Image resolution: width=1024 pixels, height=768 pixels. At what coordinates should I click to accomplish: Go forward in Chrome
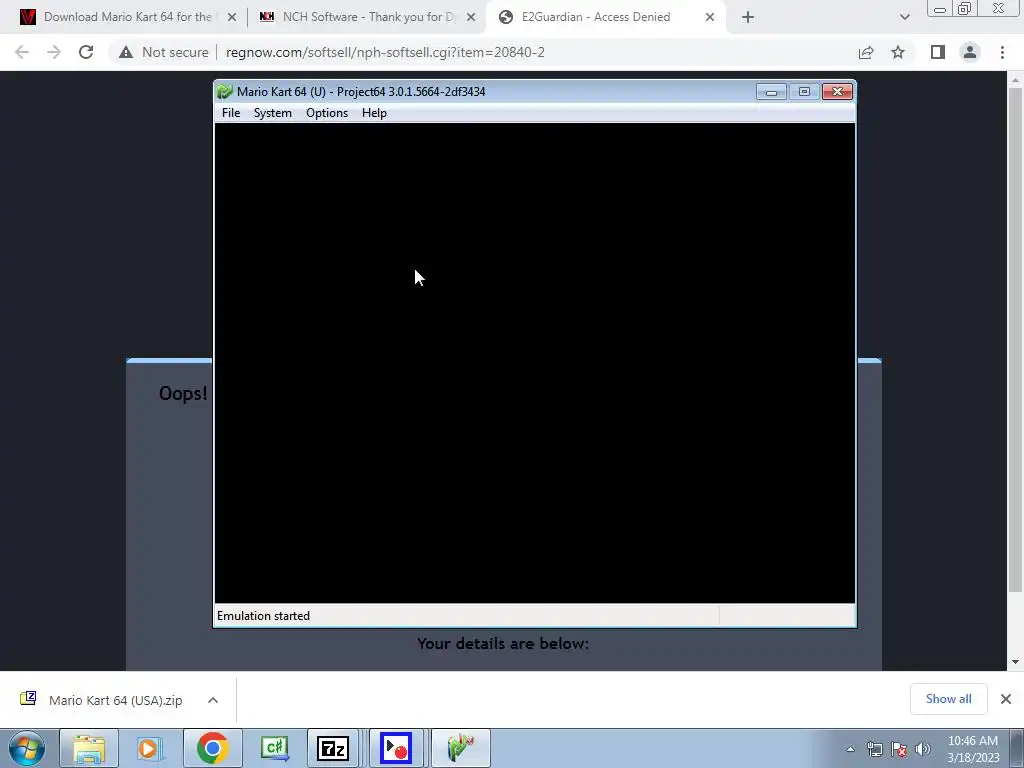coord(54,52)
